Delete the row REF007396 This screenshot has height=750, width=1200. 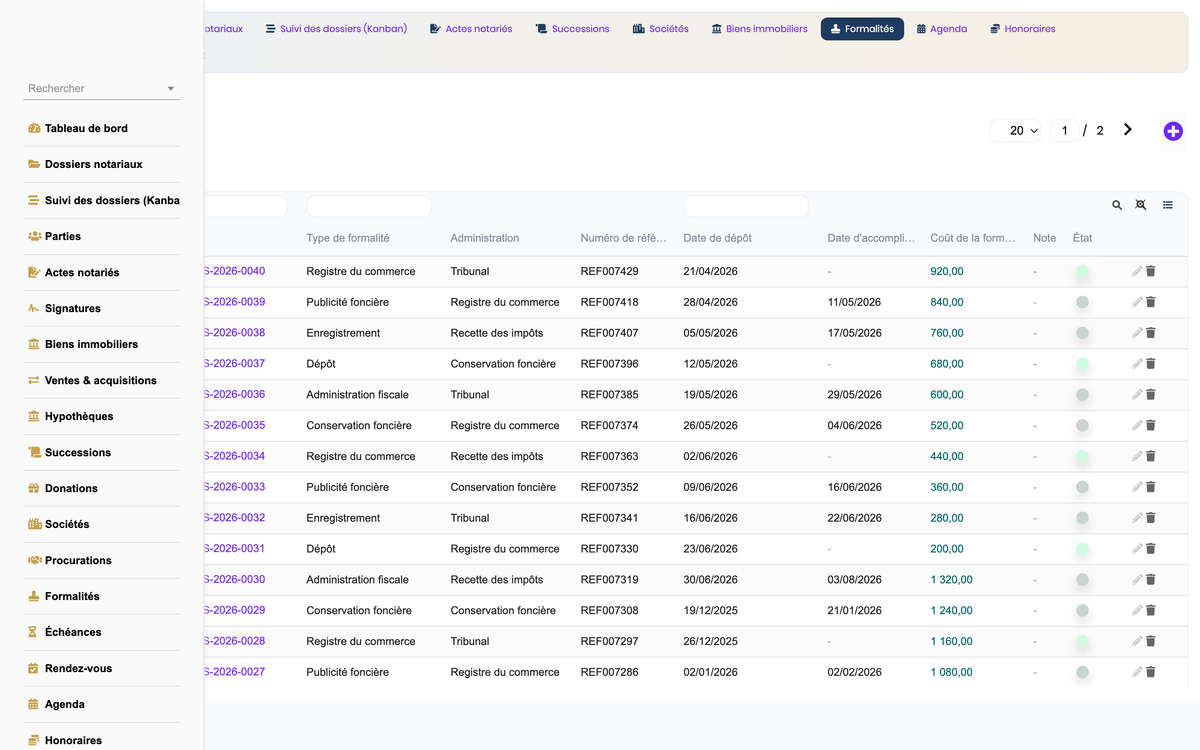1151,364
